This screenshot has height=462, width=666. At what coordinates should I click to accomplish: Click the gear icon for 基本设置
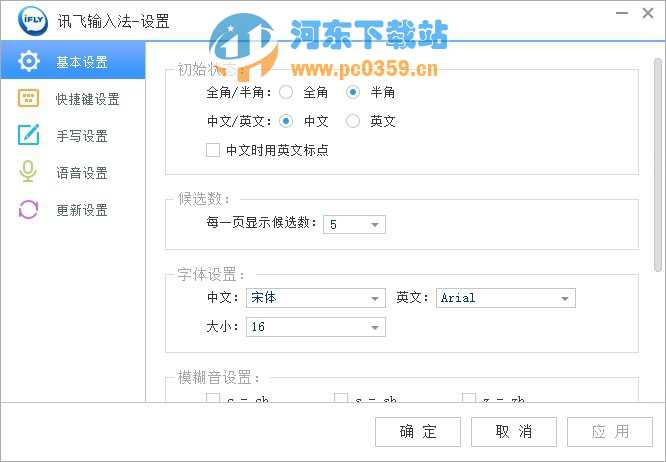(x=29, y=61)
